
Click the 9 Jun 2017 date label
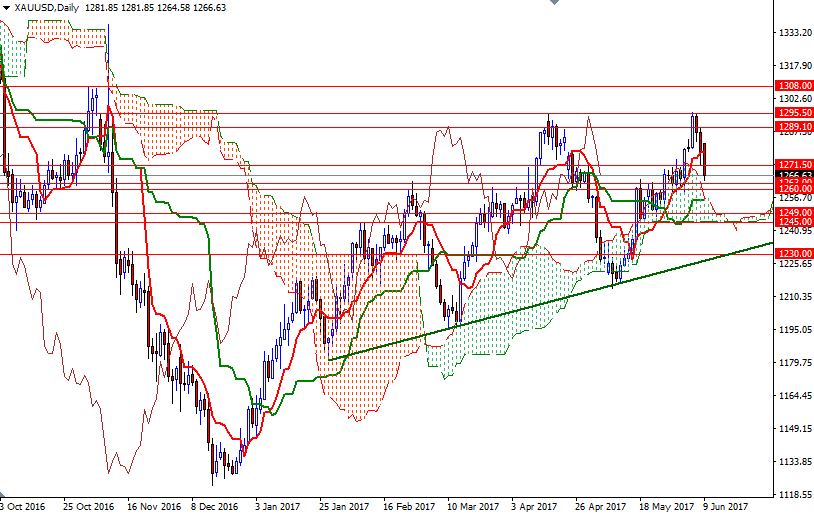(x=723, y=506)
